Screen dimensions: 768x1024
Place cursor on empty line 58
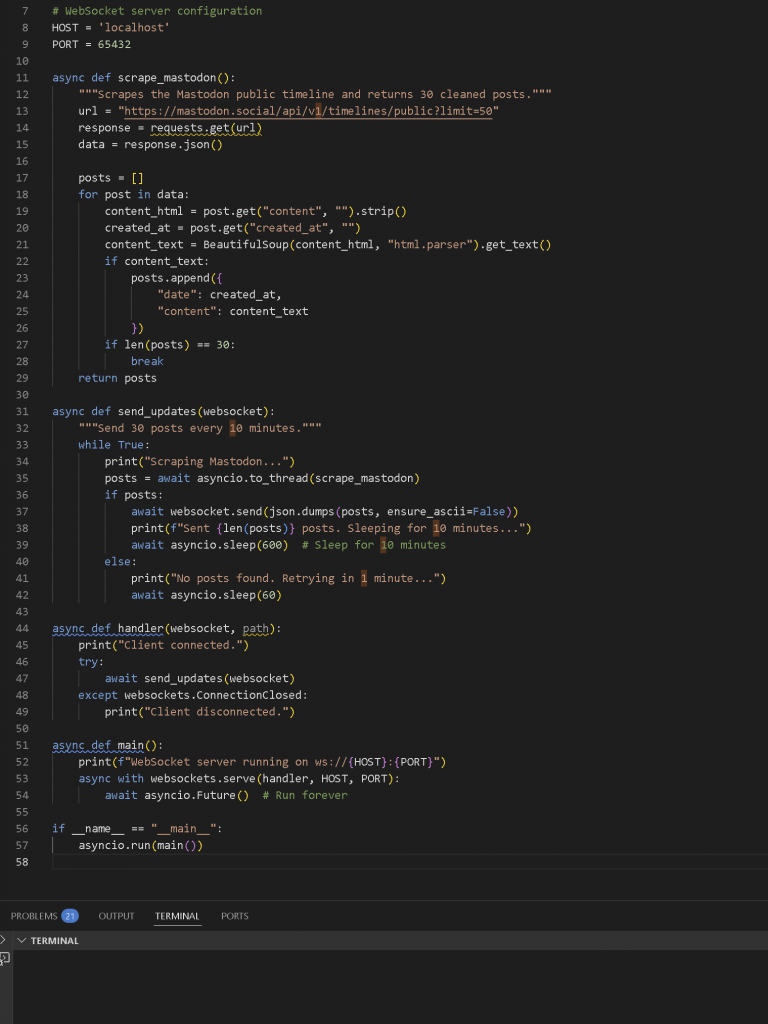click(410, 862)
